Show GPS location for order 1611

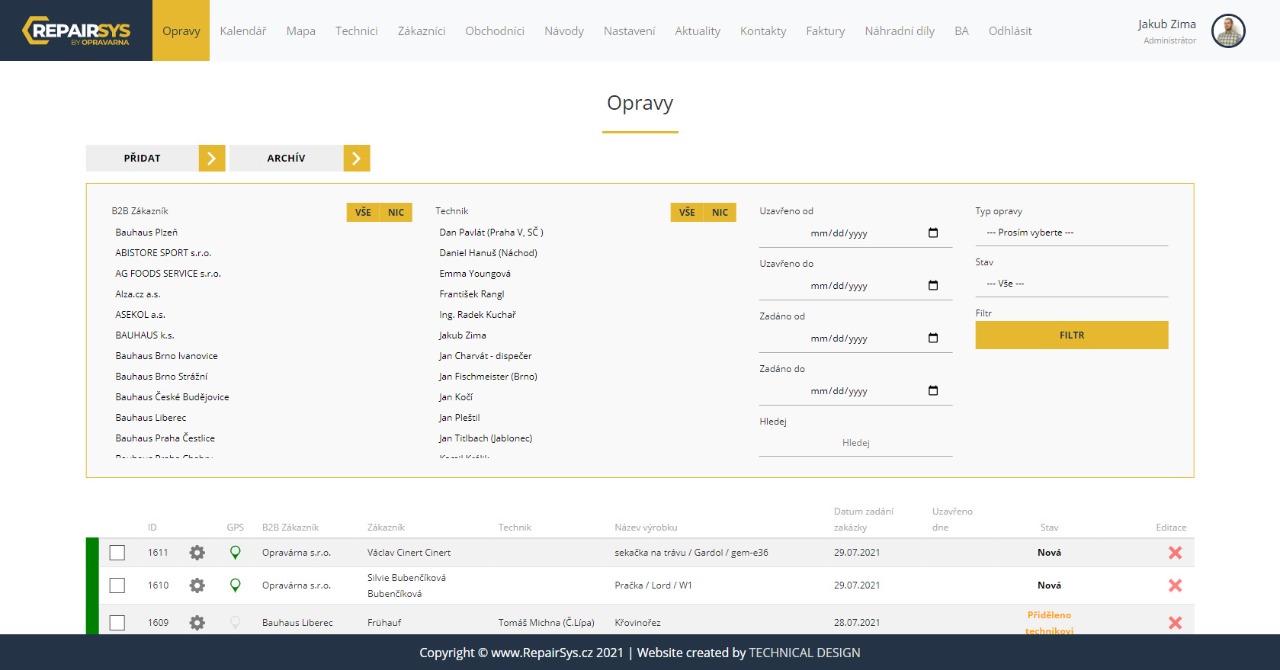point(235,553)
